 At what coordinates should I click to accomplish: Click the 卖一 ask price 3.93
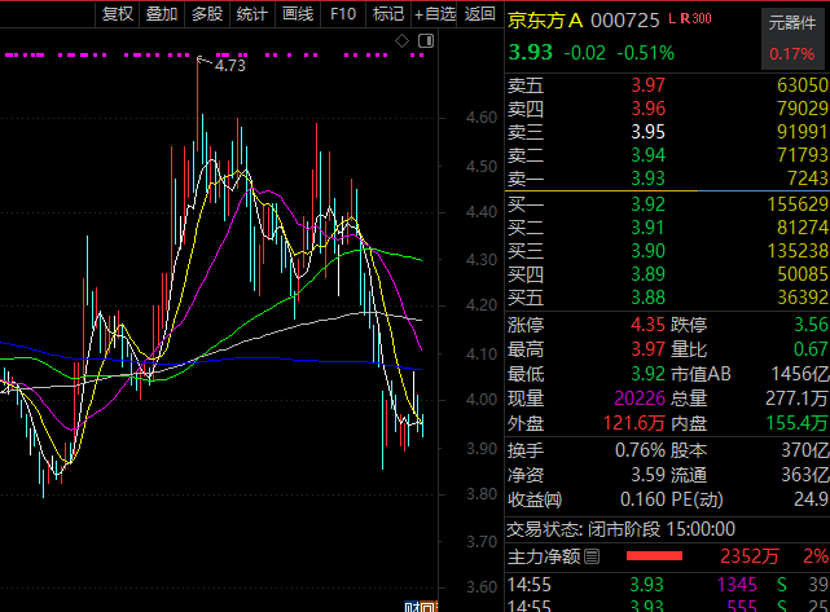[648, 177]
